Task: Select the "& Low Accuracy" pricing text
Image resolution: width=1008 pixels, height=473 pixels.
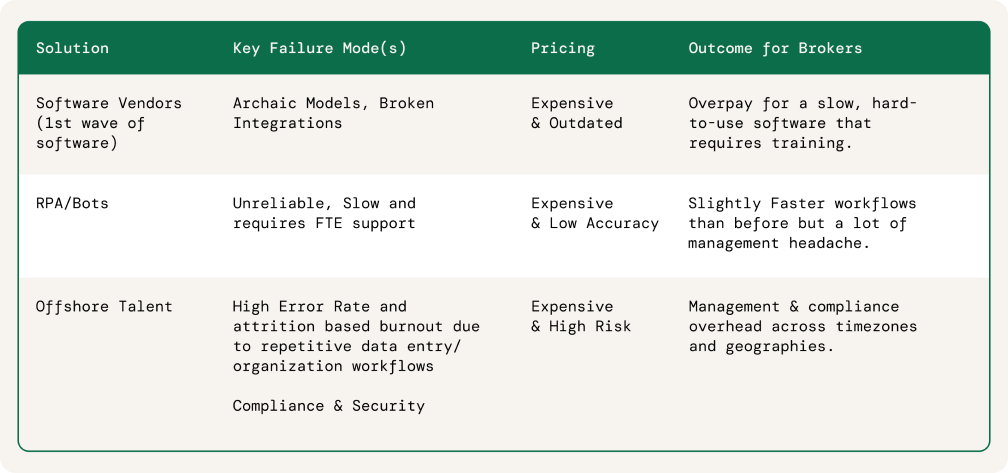Action: [x=595, y=223]
